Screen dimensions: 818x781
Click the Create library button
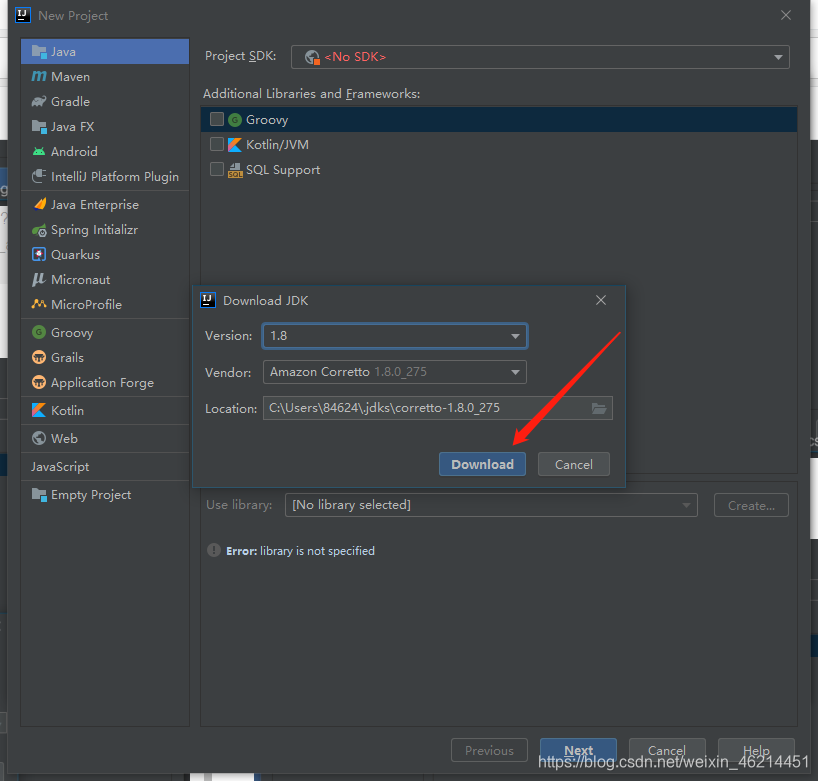coord(751,505)
